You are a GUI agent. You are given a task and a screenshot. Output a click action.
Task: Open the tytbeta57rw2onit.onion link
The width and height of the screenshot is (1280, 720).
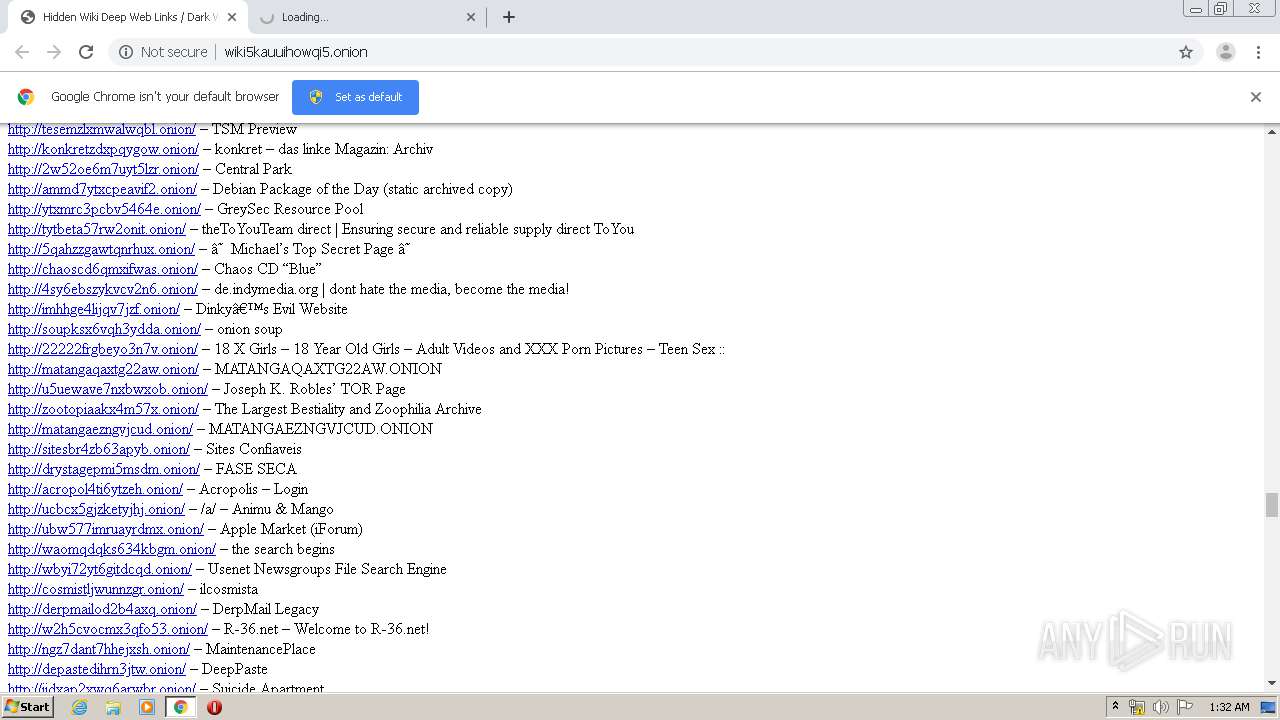[x=97, y=229]
